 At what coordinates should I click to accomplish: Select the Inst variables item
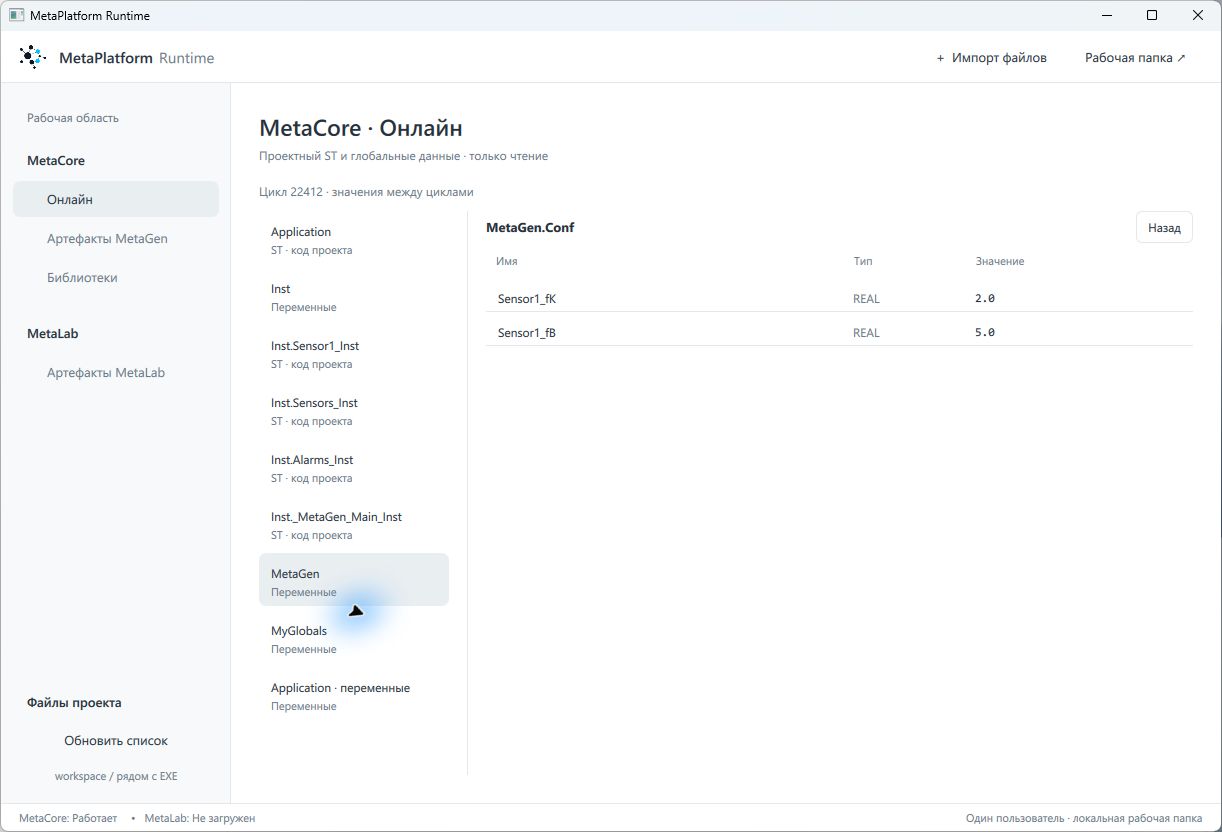[x=354, y=297]
